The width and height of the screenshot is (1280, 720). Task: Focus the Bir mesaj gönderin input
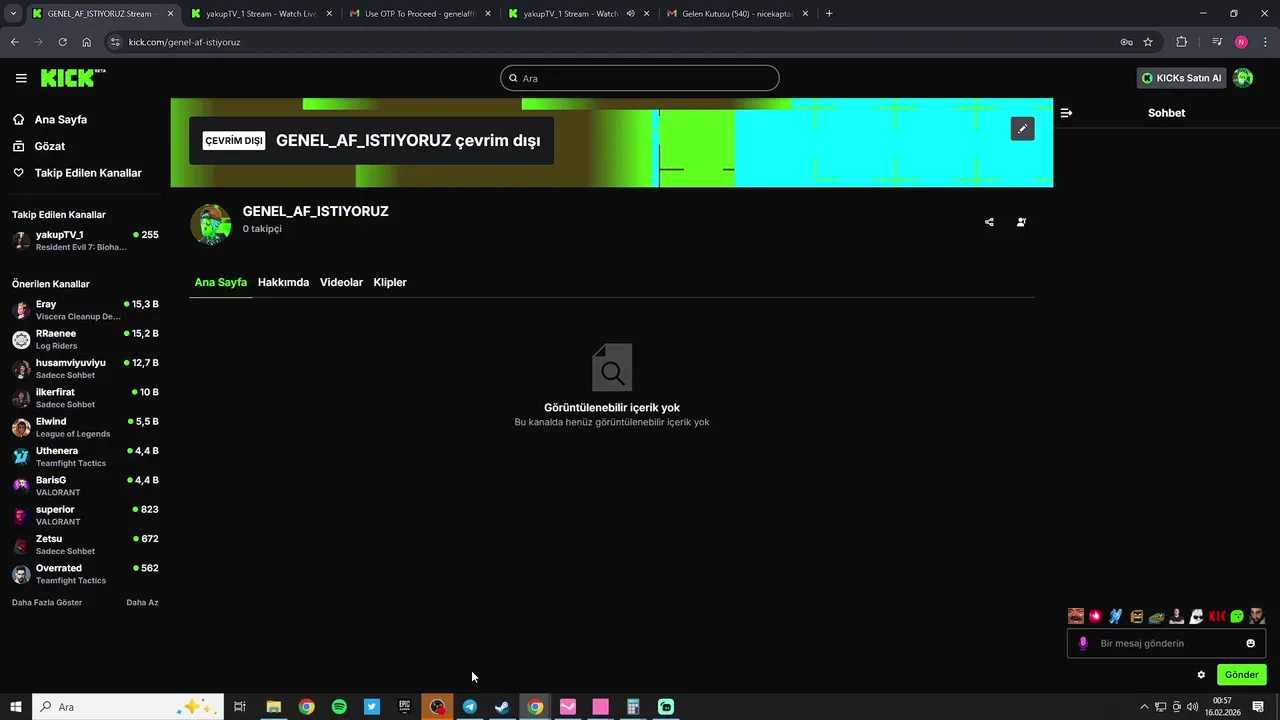point(1166,643)
